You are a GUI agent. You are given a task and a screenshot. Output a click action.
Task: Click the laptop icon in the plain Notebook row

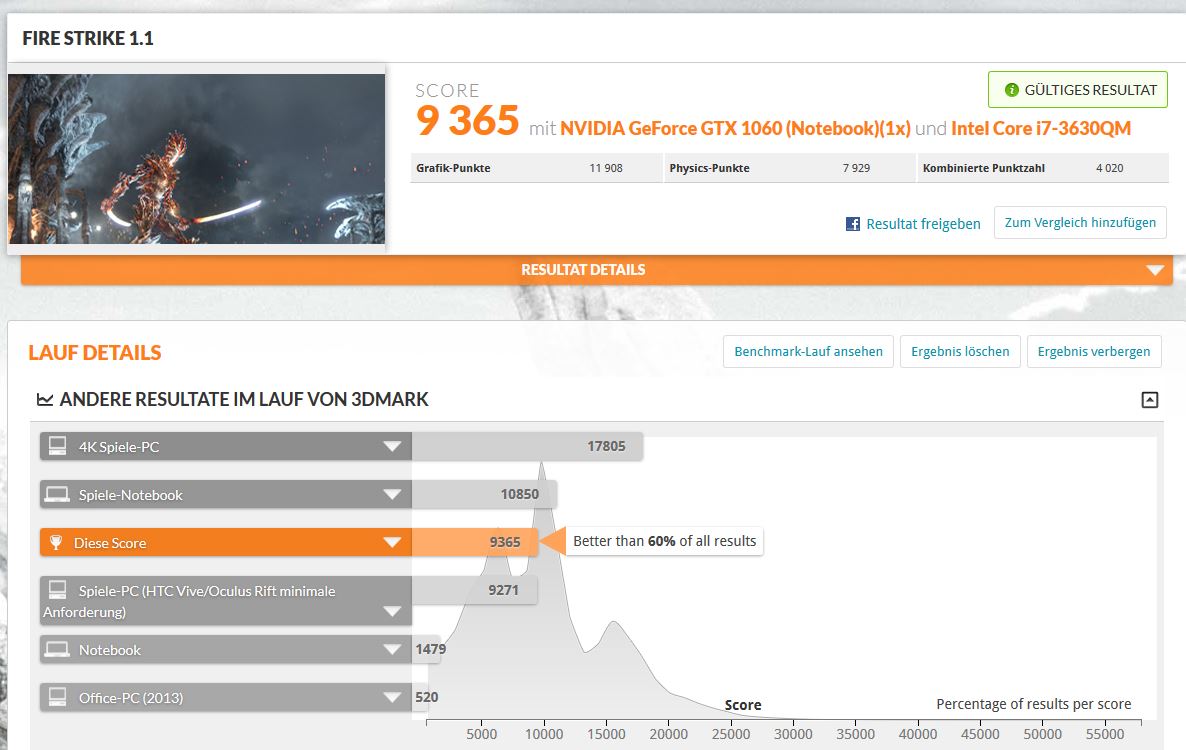(x=58, y=650)
